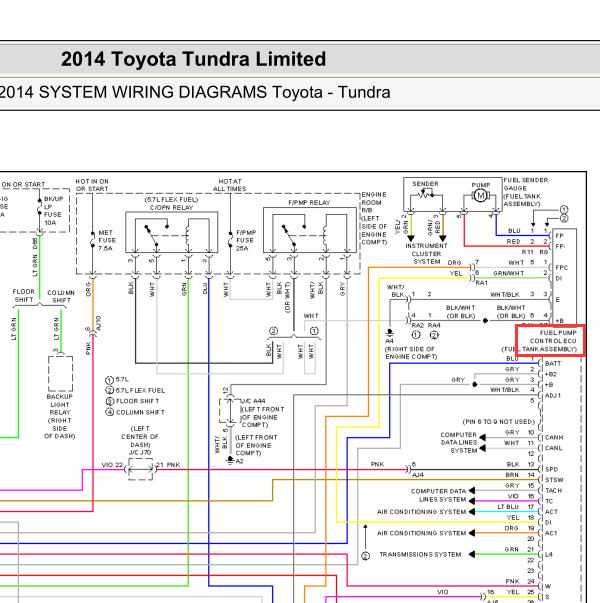Select the CANH terminal label
The height and width of the screenshot is (603, 600).
[554, 437]
